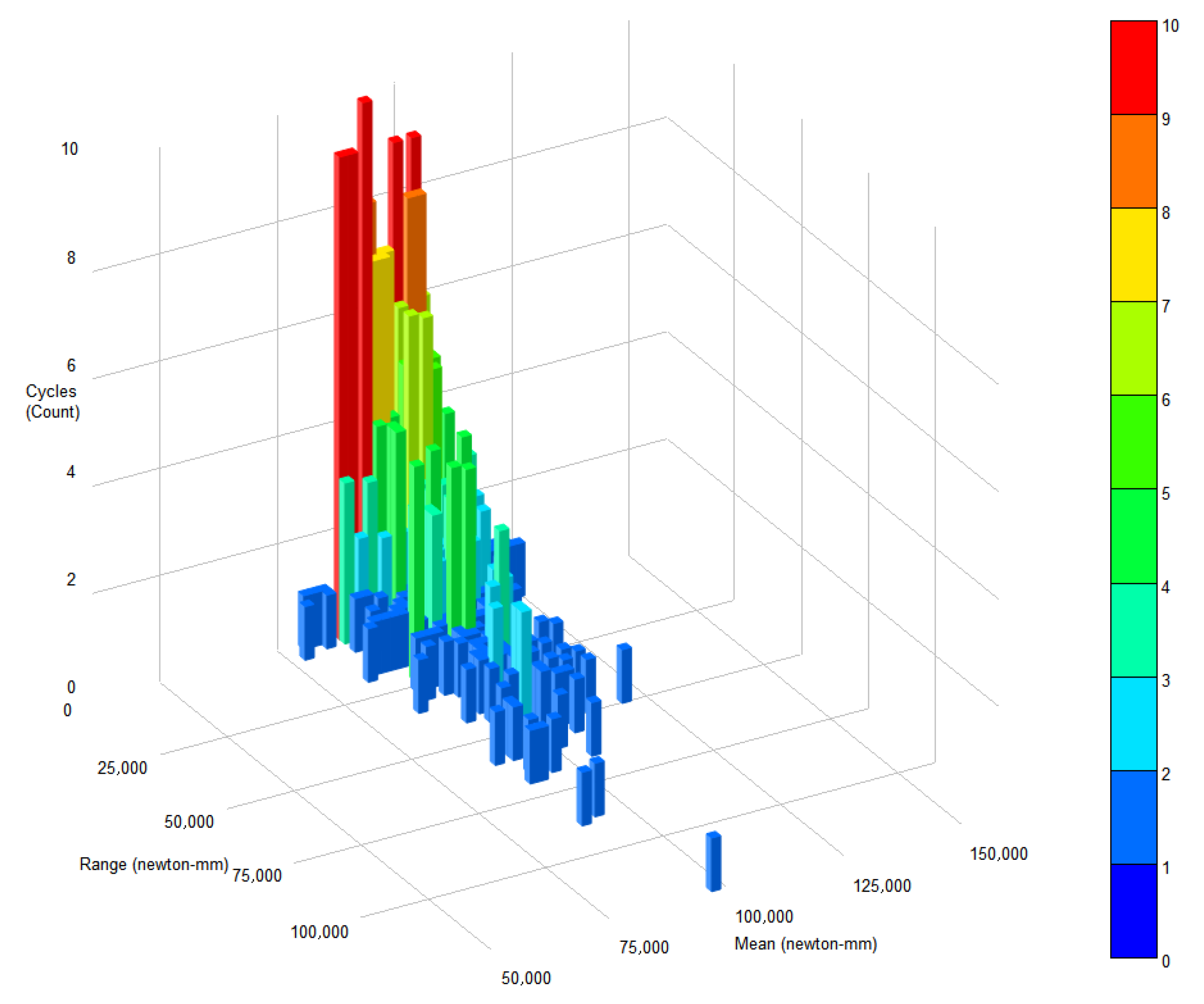Click the "Range (newton-mm)" axis title
1204x1004 pixels.
[154, 864]
